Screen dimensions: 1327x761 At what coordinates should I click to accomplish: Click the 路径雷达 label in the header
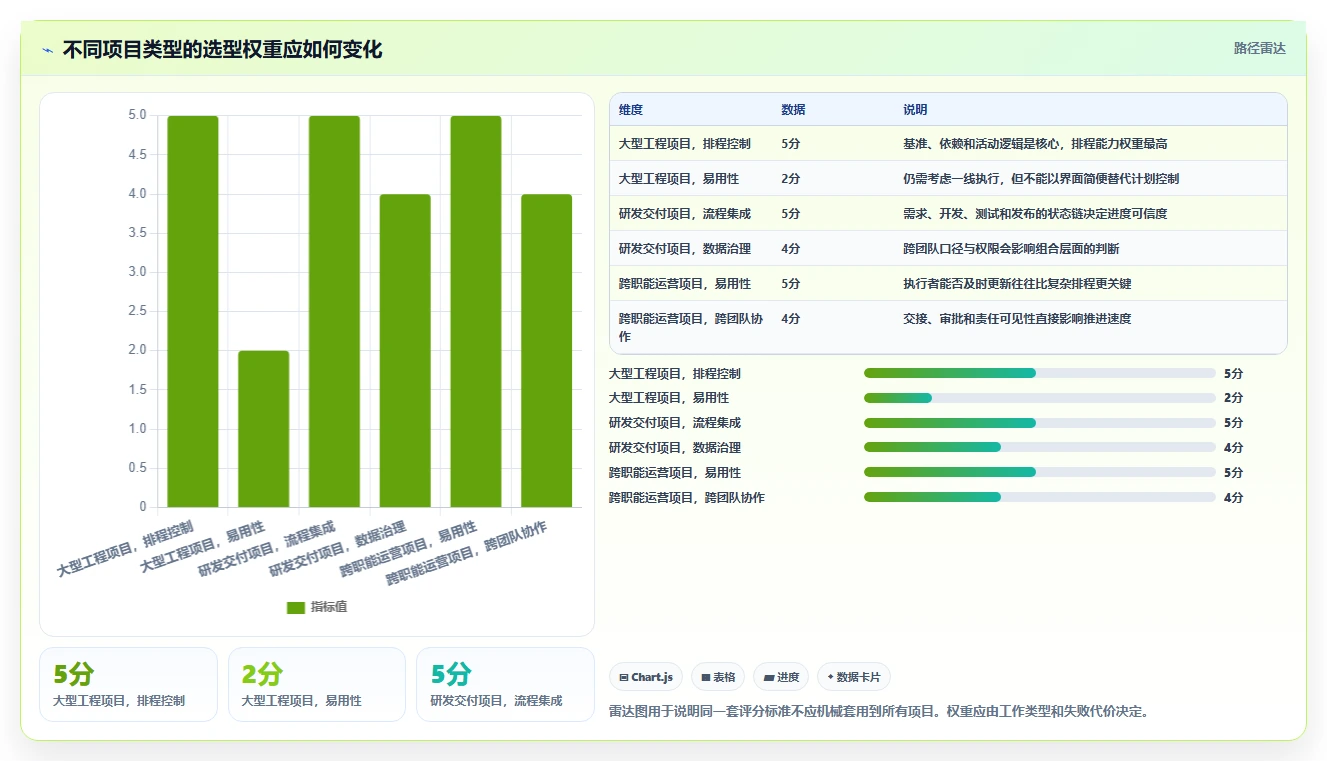click(x=1260, y=48)
